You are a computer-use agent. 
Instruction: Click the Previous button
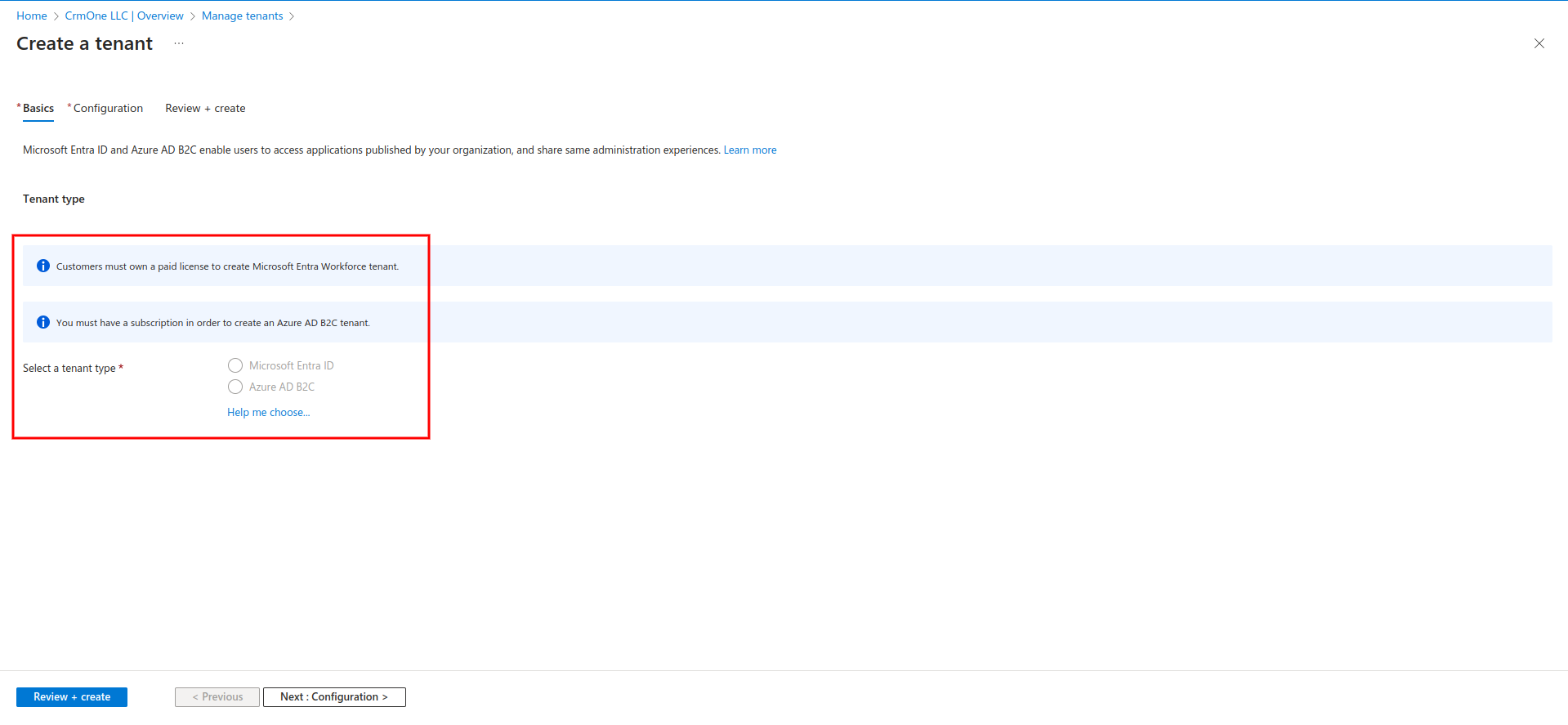(217, 697)
